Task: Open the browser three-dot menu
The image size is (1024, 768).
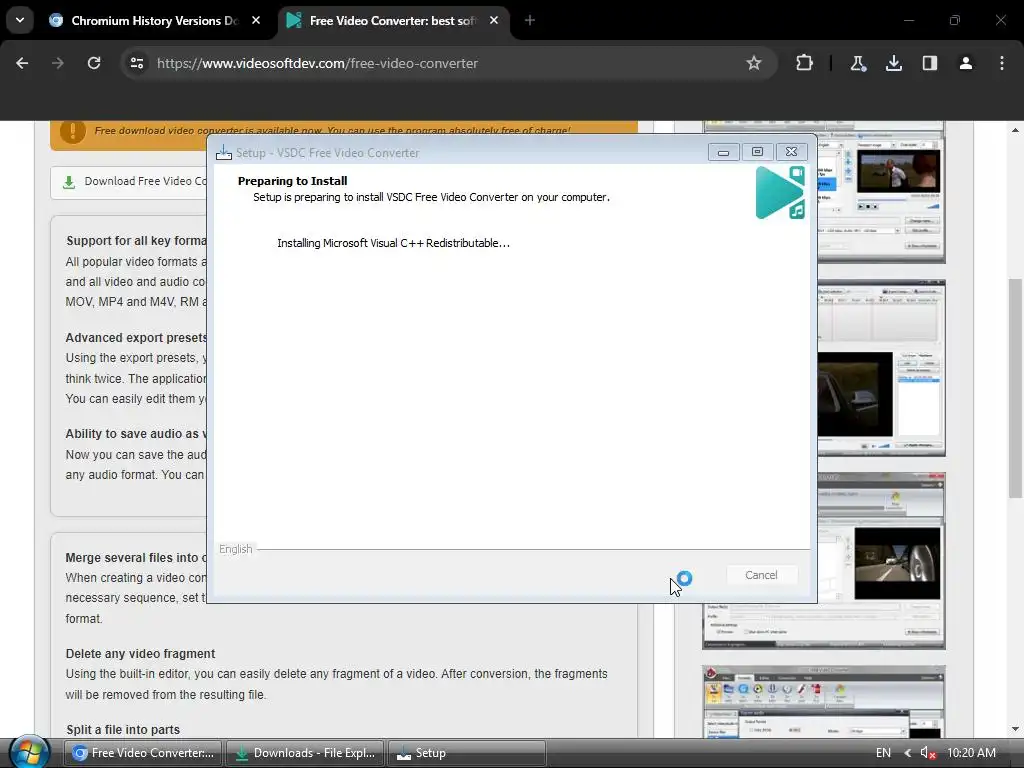Action: 1002,63
